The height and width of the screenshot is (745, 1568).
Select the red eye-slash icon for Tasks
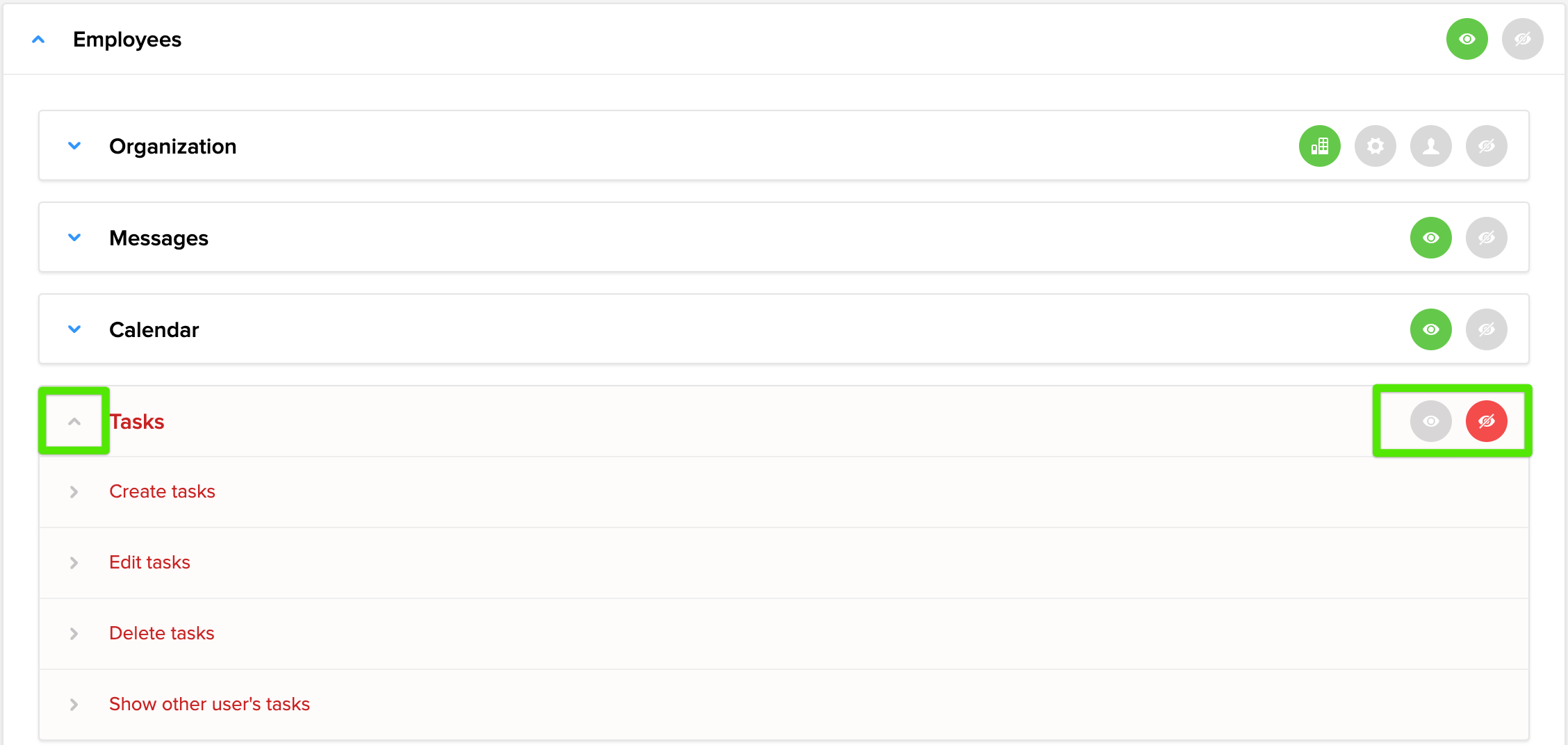[x=1486, y=421]
